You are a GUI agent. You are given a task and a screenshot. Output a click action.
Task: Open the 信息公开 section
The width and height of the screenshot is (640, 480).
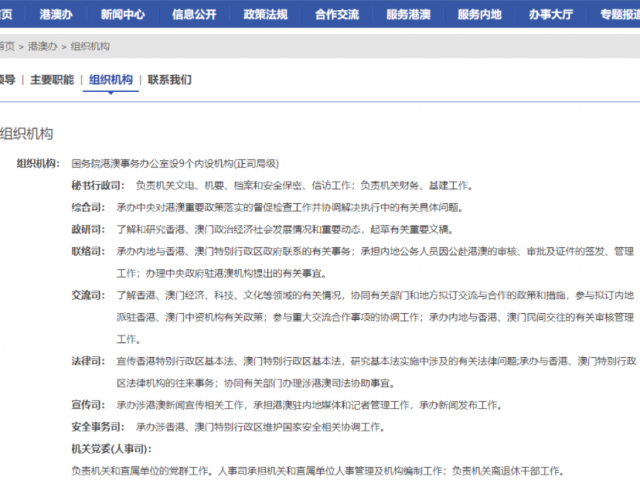pyautogui.click(x=194, y=15)
